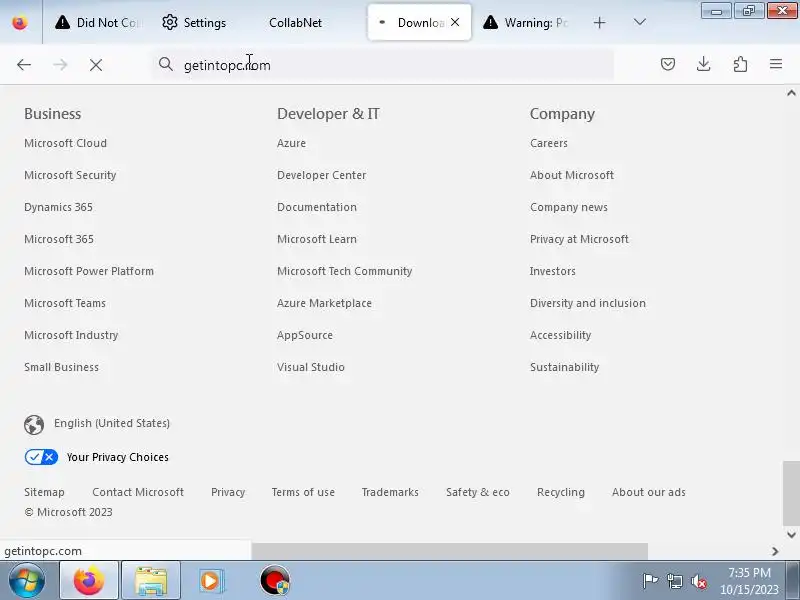The width and height of the screenshot is (800, 600).
Task: Expand the list all tabs dropdown arrow
Action: [640, 22]
